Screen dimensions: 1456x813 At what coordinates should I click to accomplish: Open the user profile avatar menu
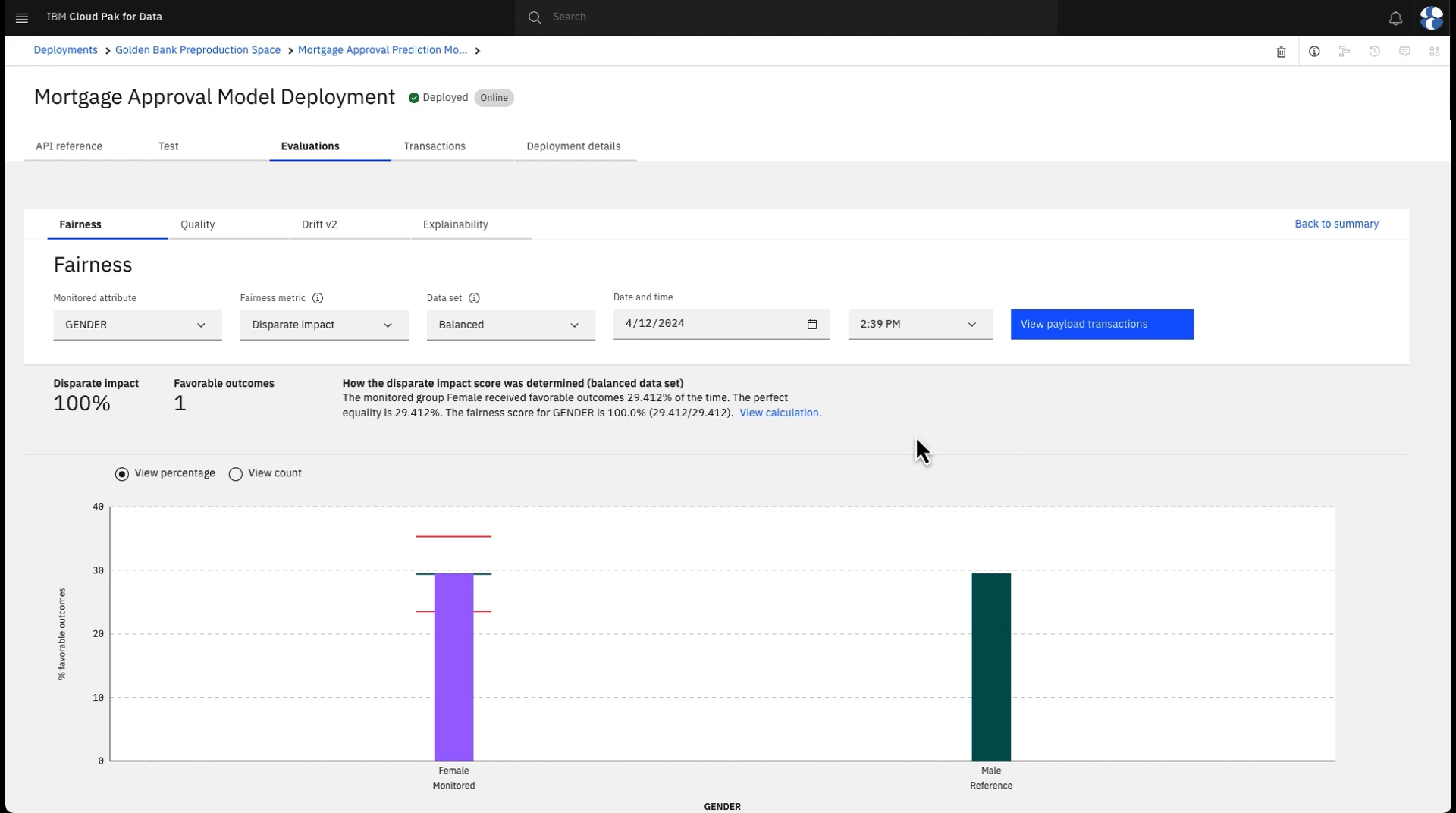(1431, 18)
